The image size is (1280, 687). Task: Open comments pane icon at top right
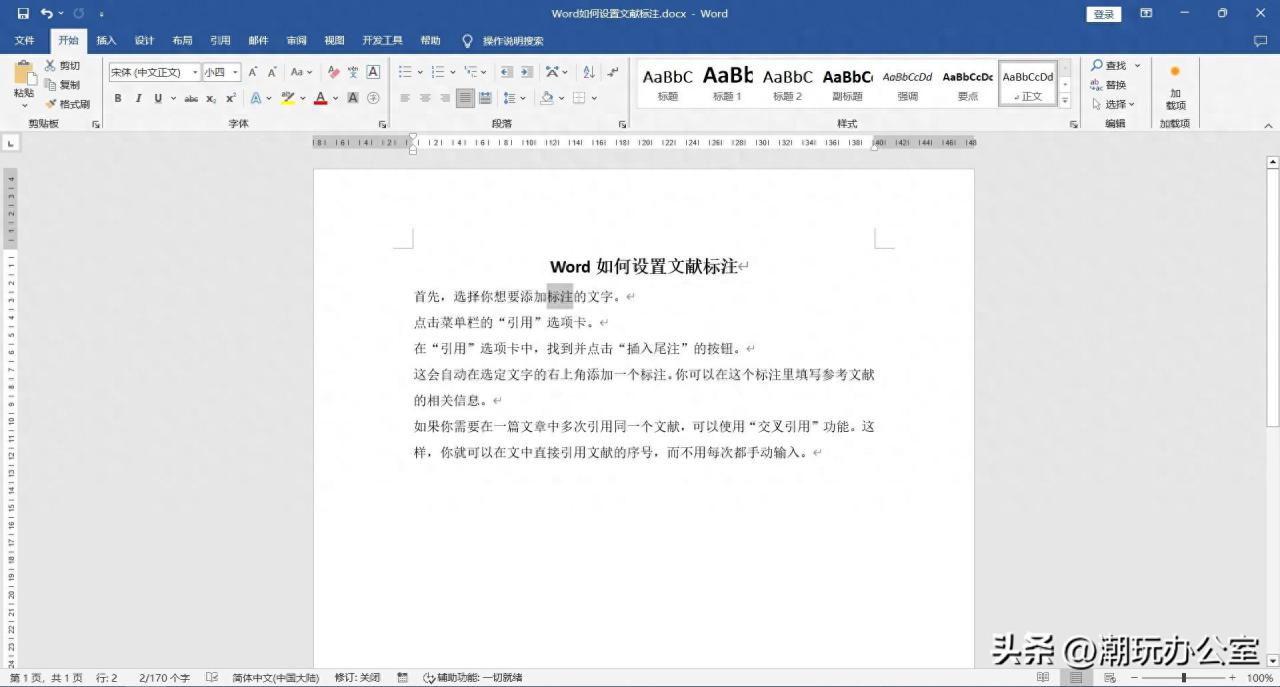(1260, 41)
